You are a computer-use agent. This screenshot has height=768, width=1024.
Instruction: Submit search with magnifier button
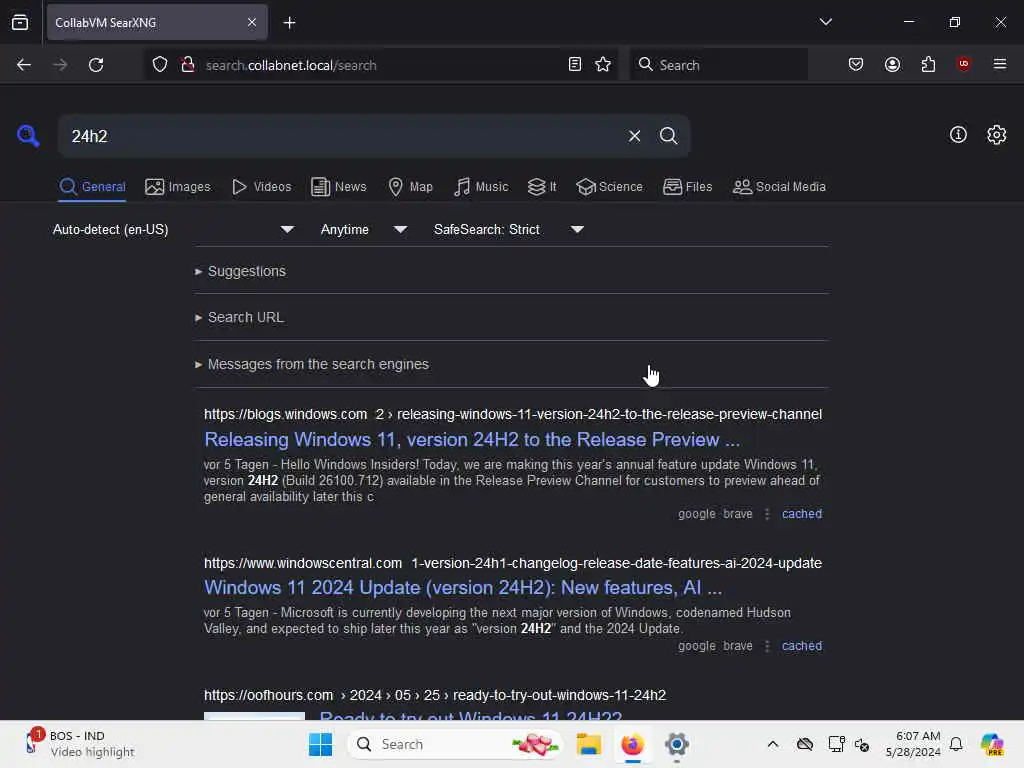pos(668,136)
